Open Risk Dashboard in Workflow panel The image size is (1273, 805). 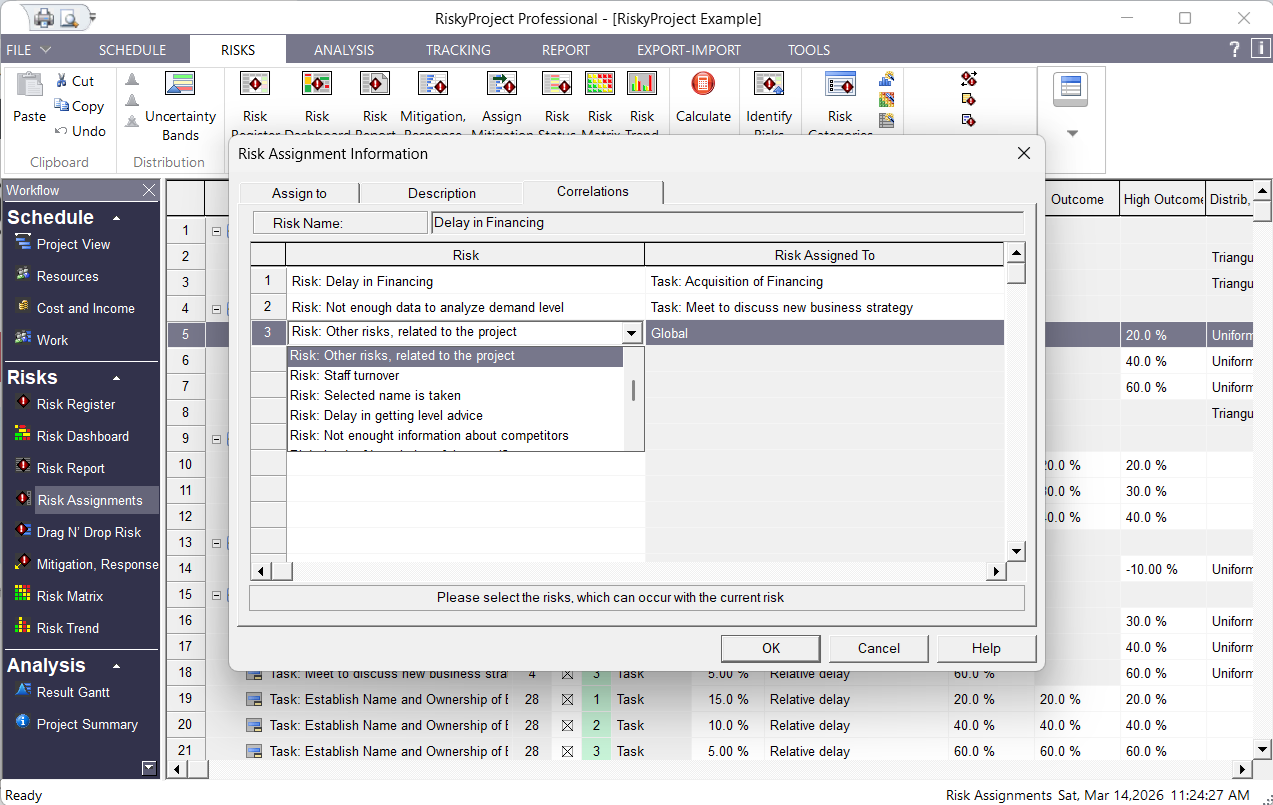point(82,436)
